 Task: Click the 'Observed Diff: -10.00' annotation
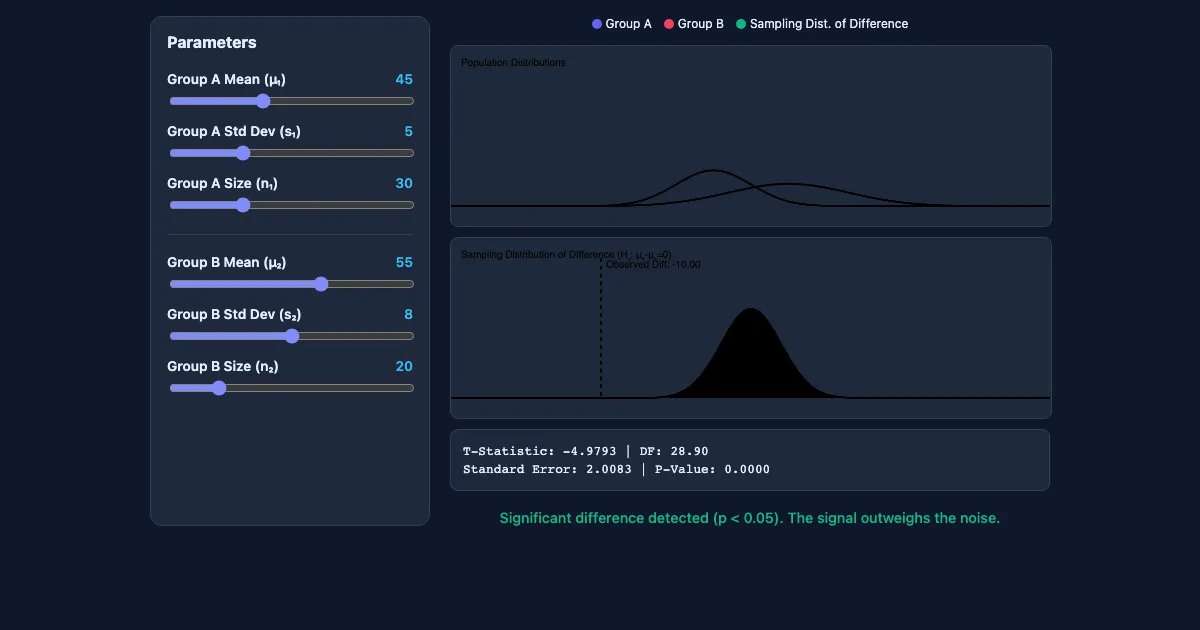click(x=653, y=265)
